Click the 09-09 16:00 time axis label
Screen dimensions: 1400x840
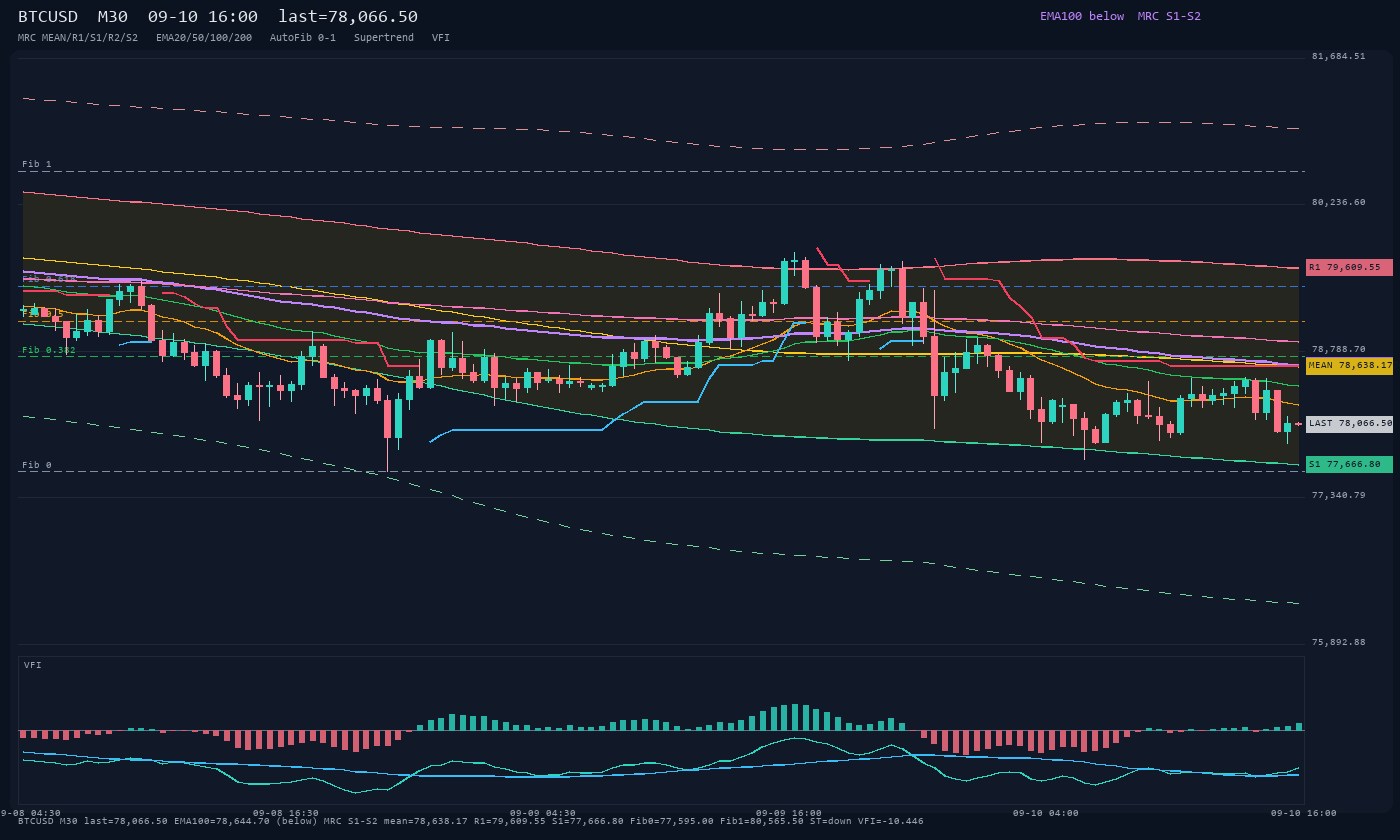pyautogui.click(x=789, y=813)
